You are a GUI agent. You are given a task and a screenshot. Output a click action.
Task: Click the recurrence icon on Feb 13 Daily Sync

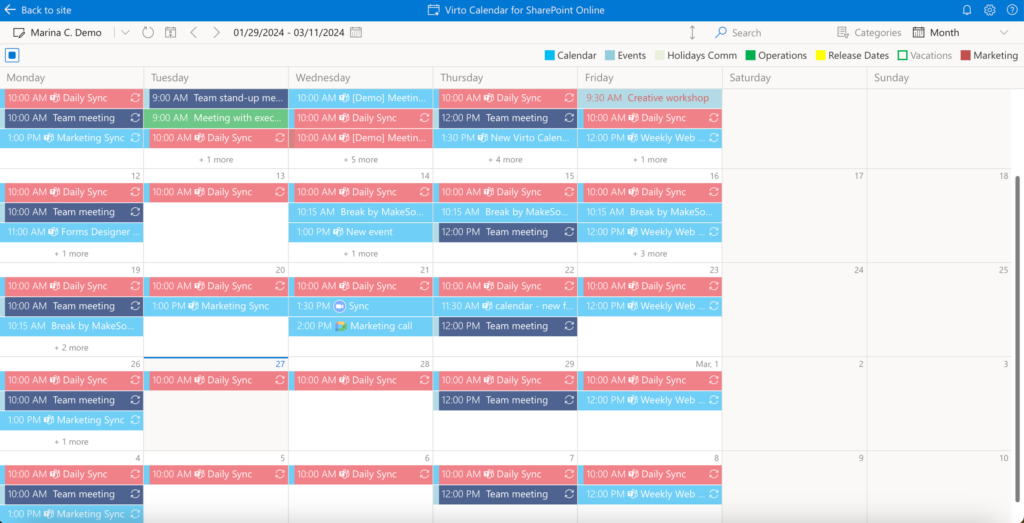click(x=280, y=192)
